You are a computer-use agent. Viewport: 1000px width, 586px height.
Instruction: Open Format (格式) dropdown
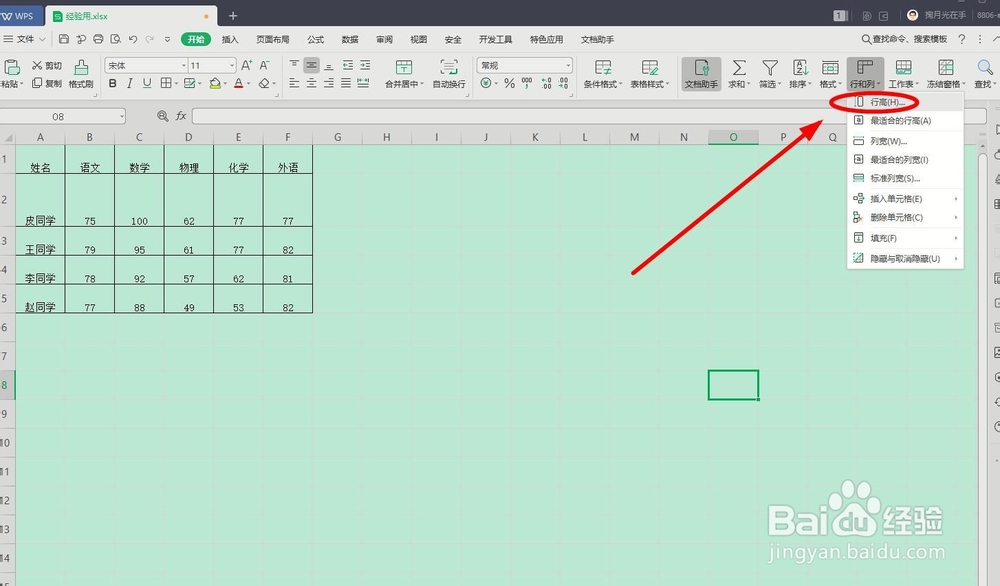point(830,74)
